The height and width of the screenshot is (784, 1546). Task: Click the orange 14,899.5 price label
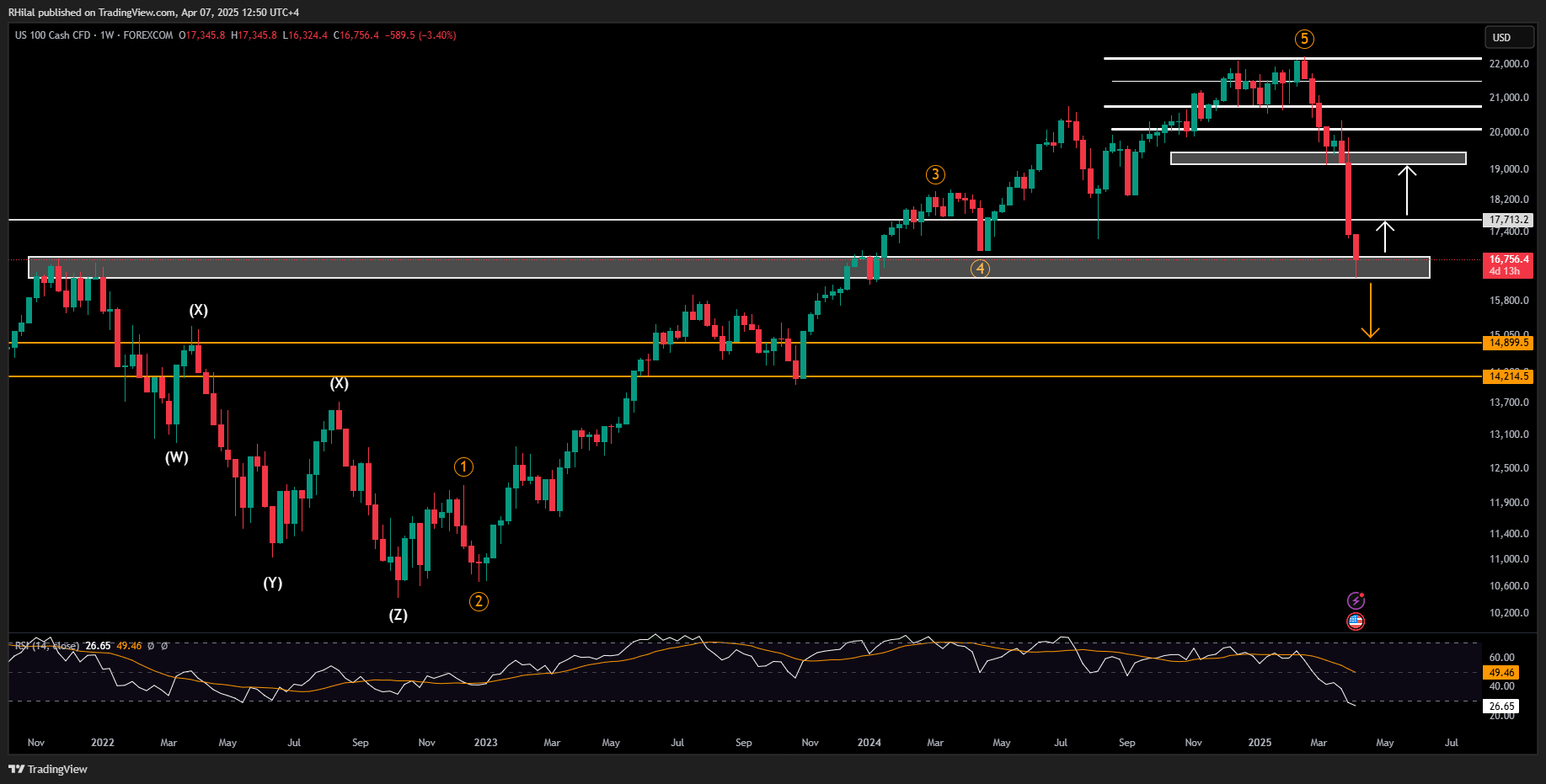point(1508,343)
